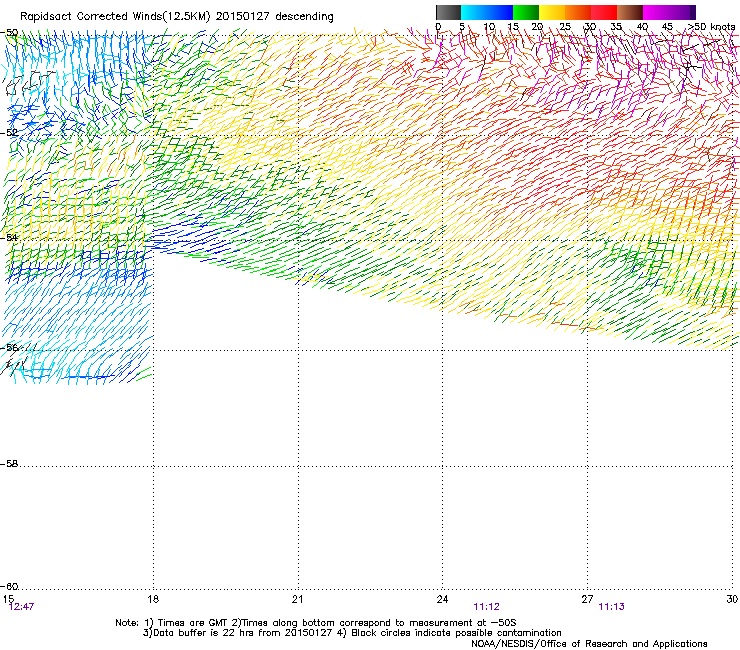This screenshot has height=650, width=740.
Task: Click the '45' tick label in the legend
Action: (667, 27)
